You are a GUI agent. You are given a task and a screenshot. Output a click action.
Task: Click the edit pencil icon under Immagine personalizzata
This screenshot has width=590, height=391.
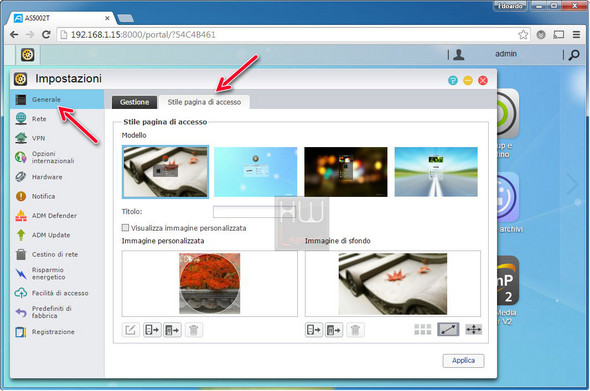click(x=130, y=330)
